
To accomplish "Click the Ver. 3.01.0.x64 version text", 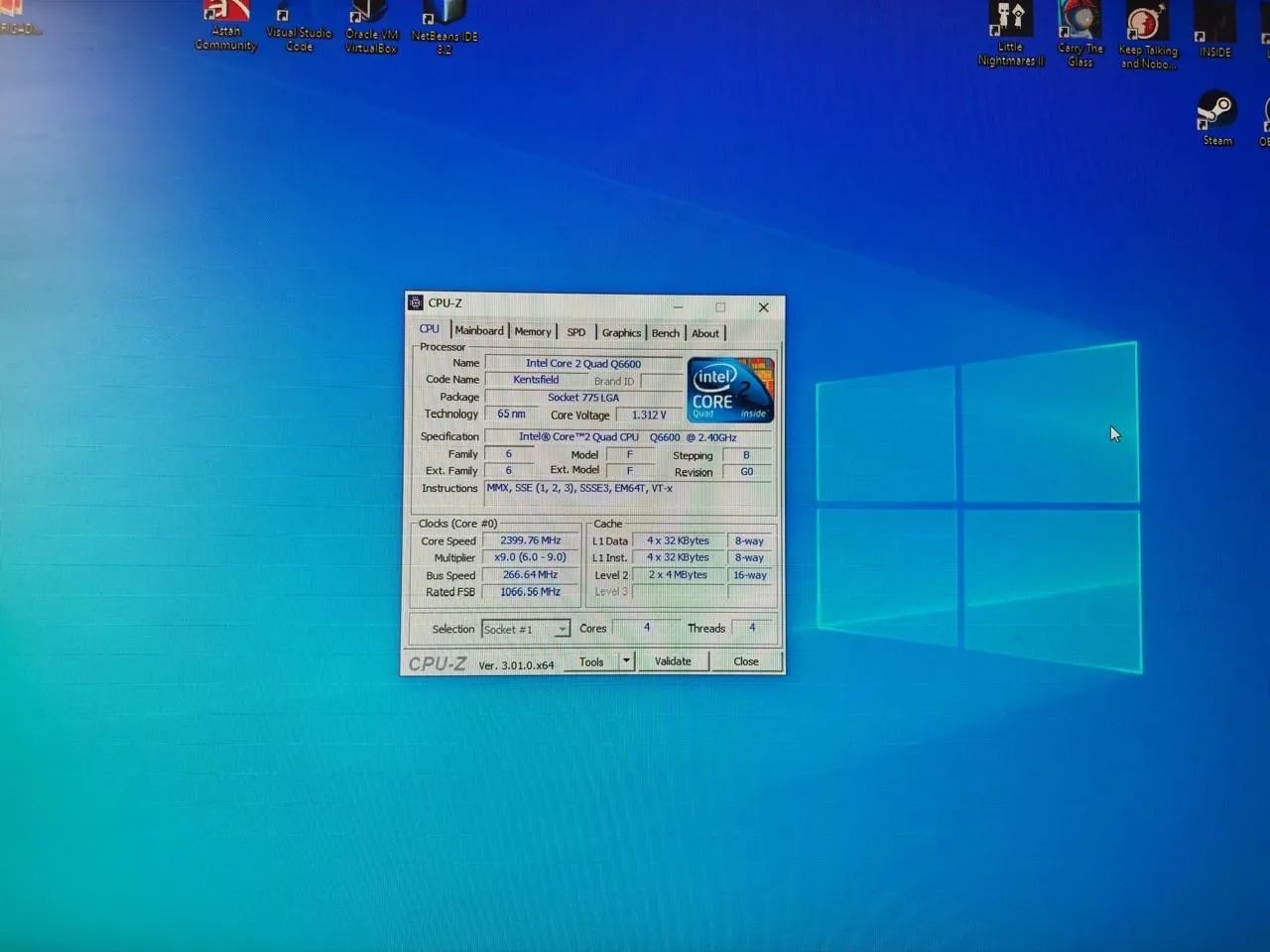I will pos(516,665).
